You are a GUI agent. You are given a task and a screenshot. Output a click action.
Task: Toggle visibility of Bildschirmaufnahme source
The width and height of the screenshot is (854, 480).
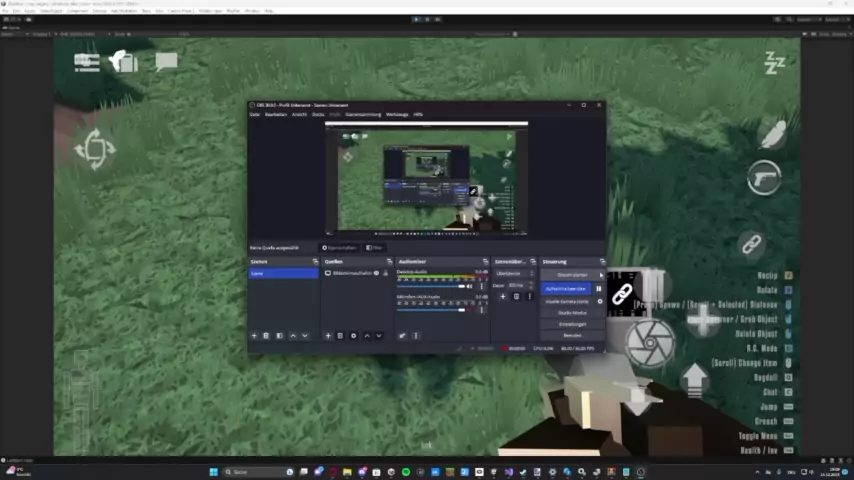pos(376,273)
